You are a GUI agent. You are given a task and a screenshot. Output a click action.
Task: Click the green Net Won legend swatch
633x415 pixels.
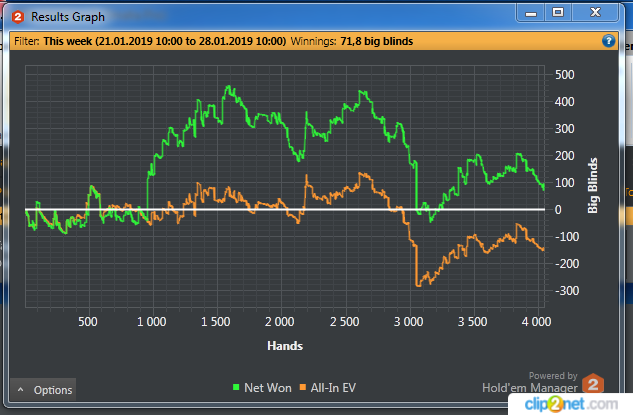tap(236, 388)
